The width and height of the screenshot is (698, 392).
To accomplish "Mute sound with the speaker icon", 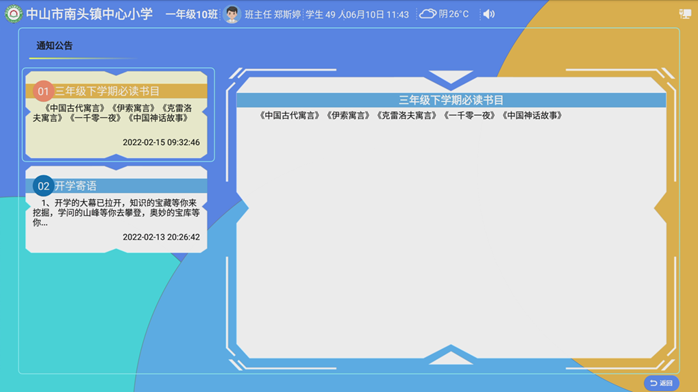I will pos(489,14).
